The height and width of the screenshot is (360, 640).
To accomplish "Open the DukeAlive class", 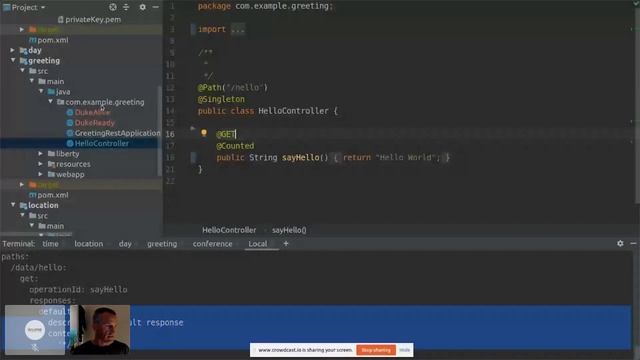I will [x=92, y=112].
